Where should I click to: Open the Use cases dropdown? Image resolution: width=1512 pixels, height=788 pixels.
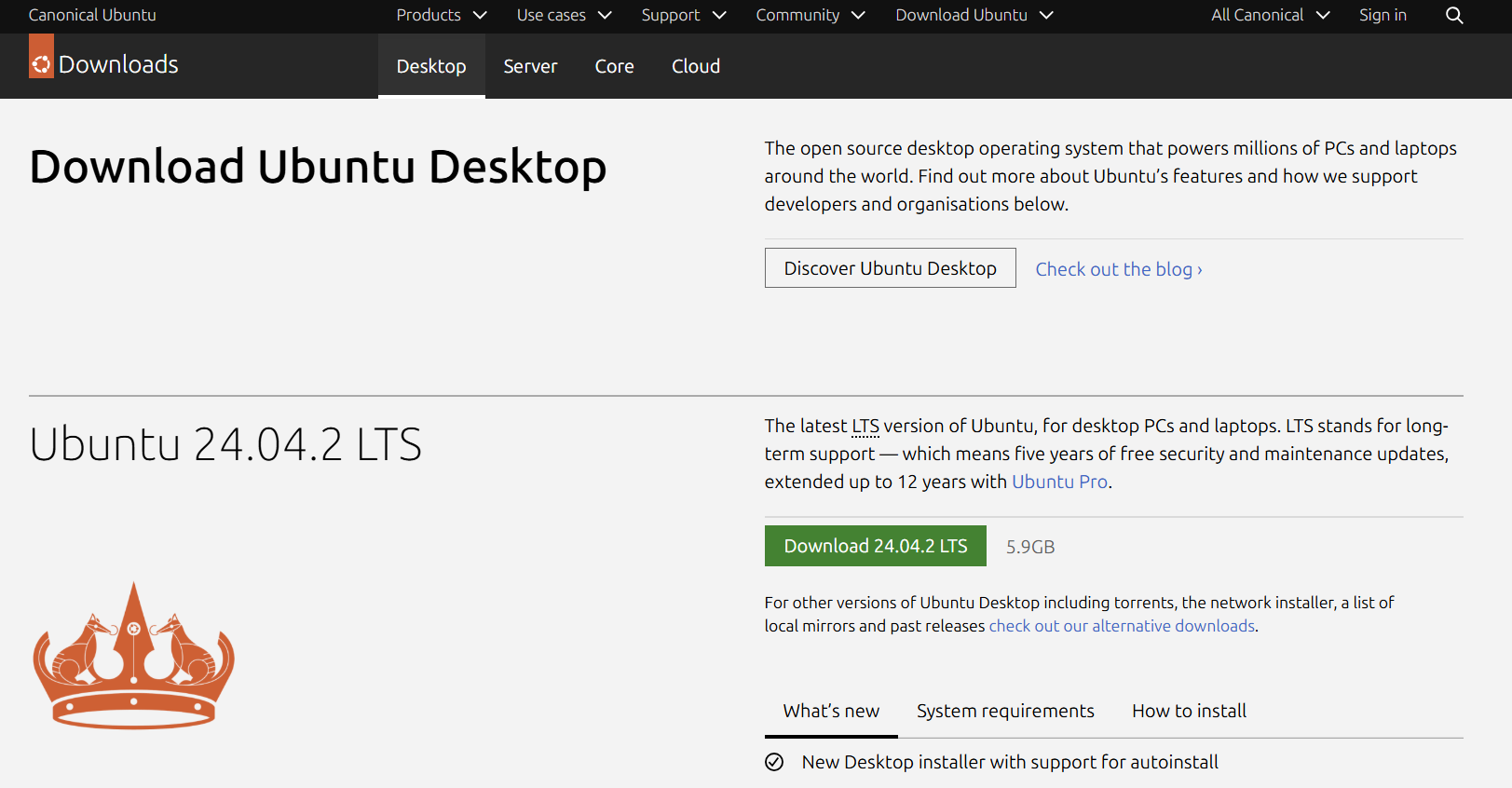click(x=565, y=15)
